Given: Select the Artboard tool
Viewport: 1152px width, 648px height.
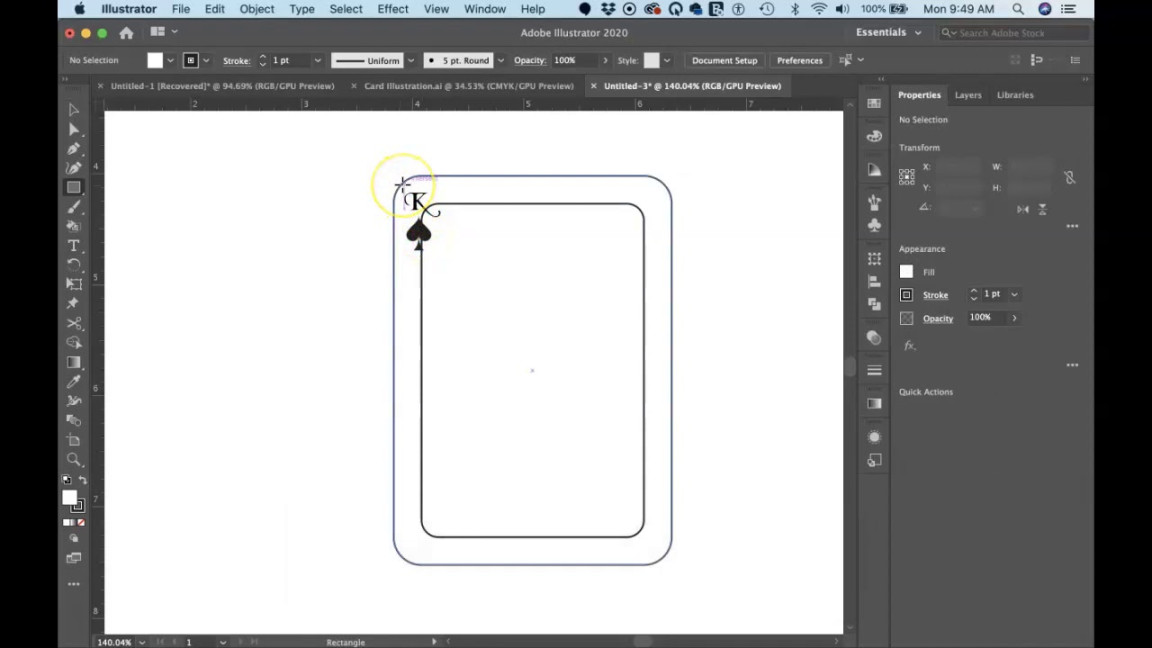Looking at the screenshot, I should point(73,440).
